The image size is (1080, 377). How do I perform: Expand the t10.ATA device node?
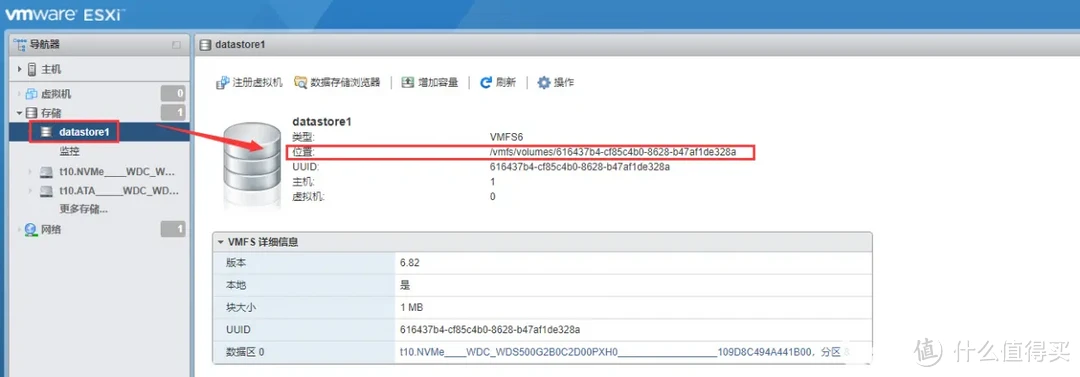click(x=30, y=190)
